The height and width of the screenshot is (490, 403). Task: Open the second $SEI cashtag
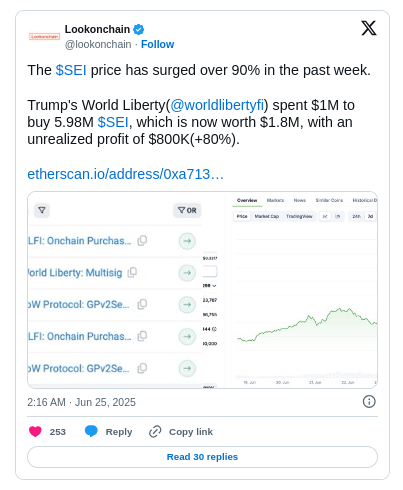(x=113, y=122)
